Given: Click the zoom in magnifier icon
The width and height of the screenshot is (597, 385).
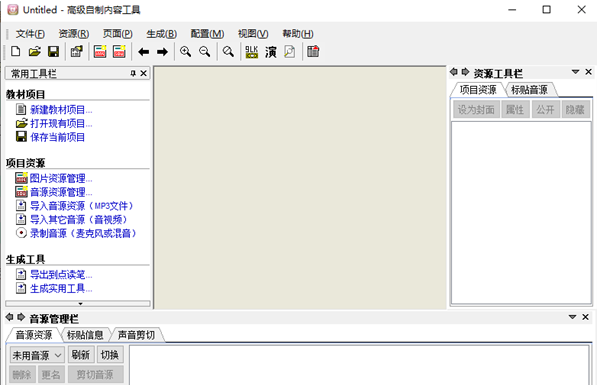Looking at the screenshot, I should [x=186, y=51].
